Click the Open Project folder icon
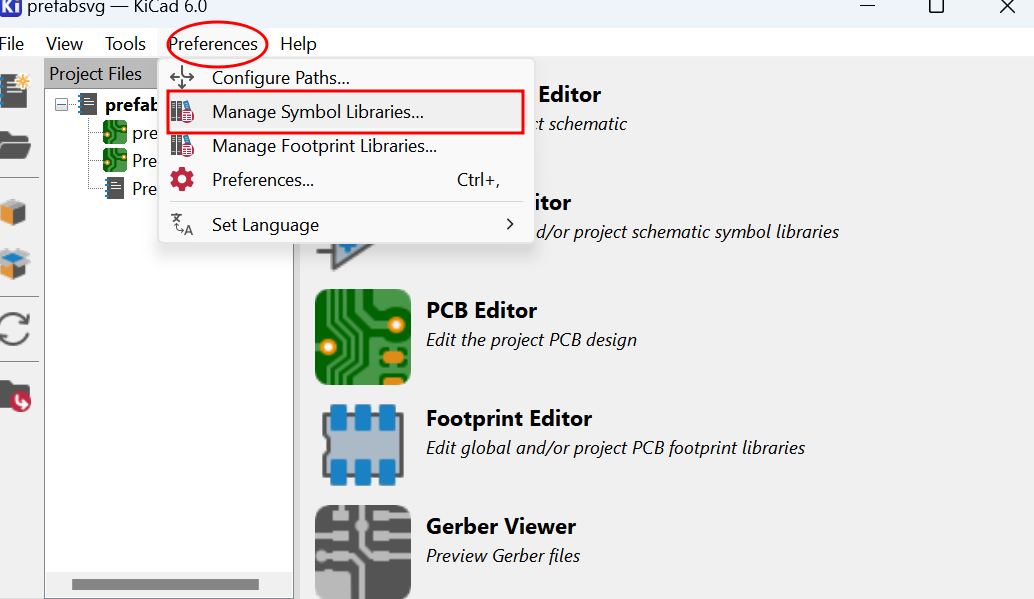The image size is (1034, 599). [x=14, y=146]
